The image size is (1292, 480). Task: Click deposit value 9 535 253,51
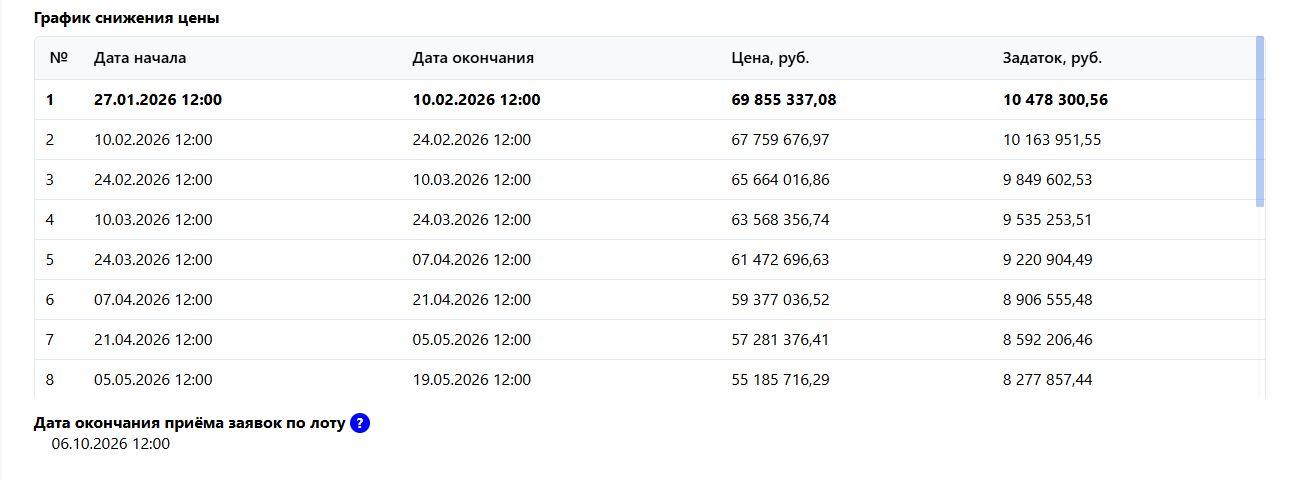(1047, 220)
